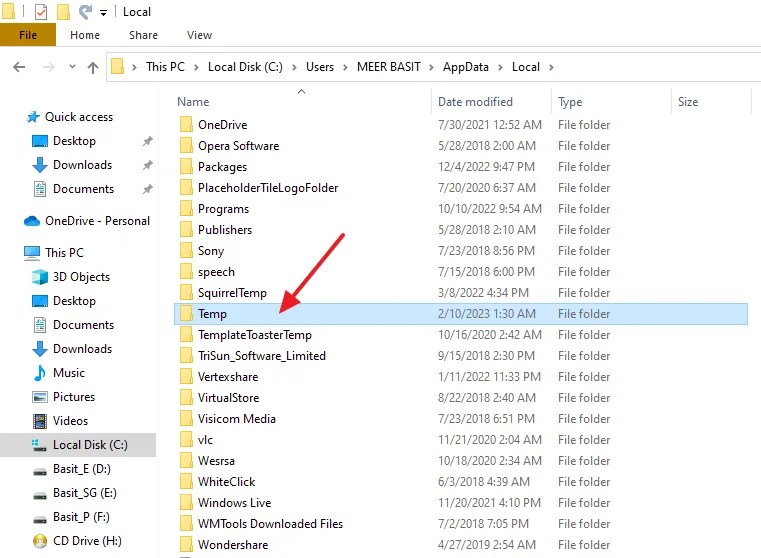
Task: Select the Visicom Media folder icon
Action: click(x=186, y=419)
